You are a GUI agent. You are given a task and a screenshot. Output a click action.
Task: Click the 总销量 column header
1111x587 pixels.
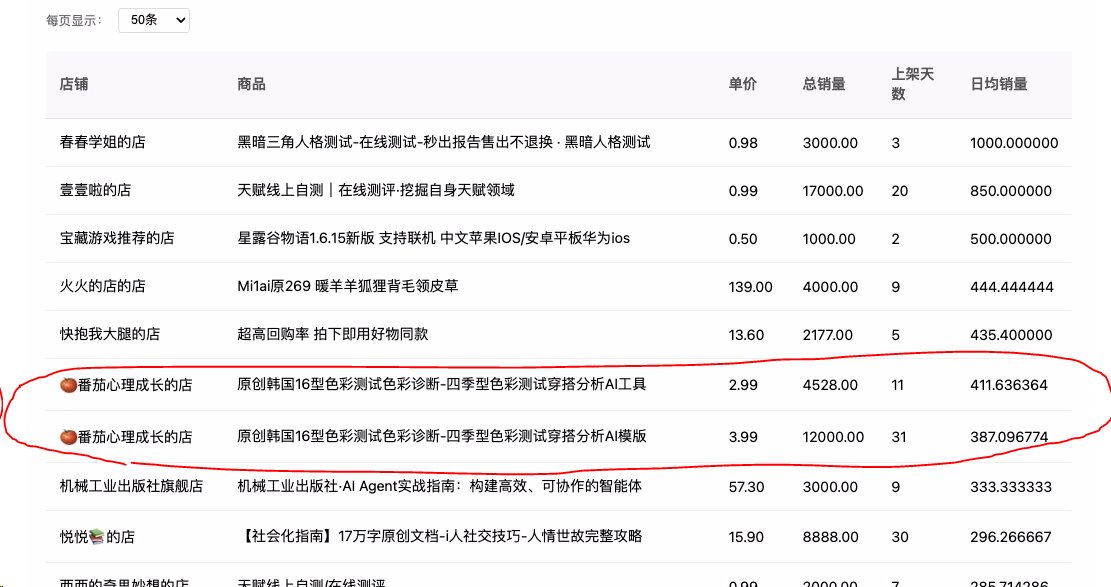pos(824,84)
